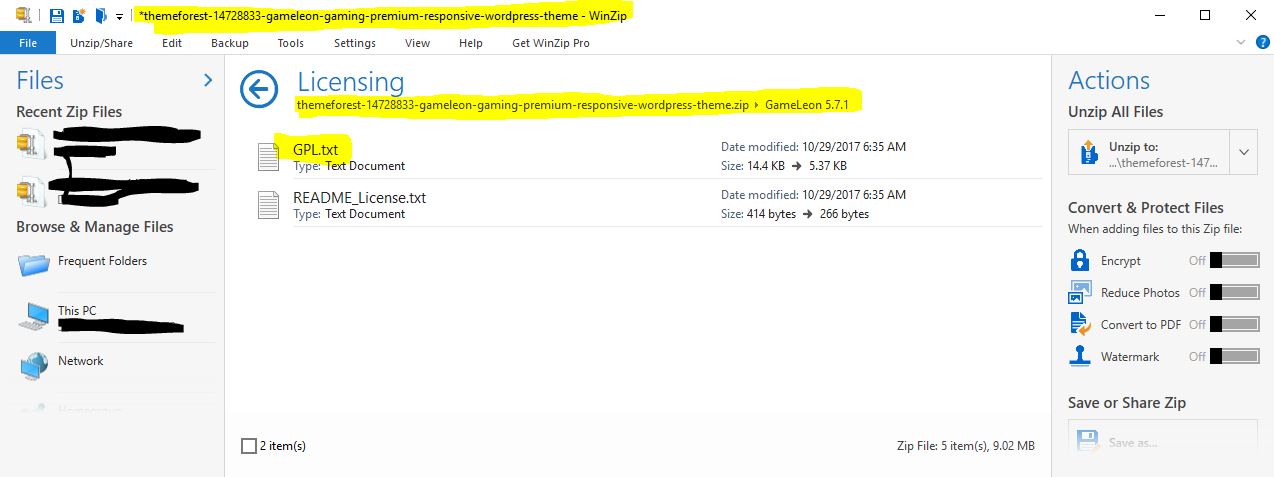Click the new zip file icon in quick access toolbar

(78, 16)
